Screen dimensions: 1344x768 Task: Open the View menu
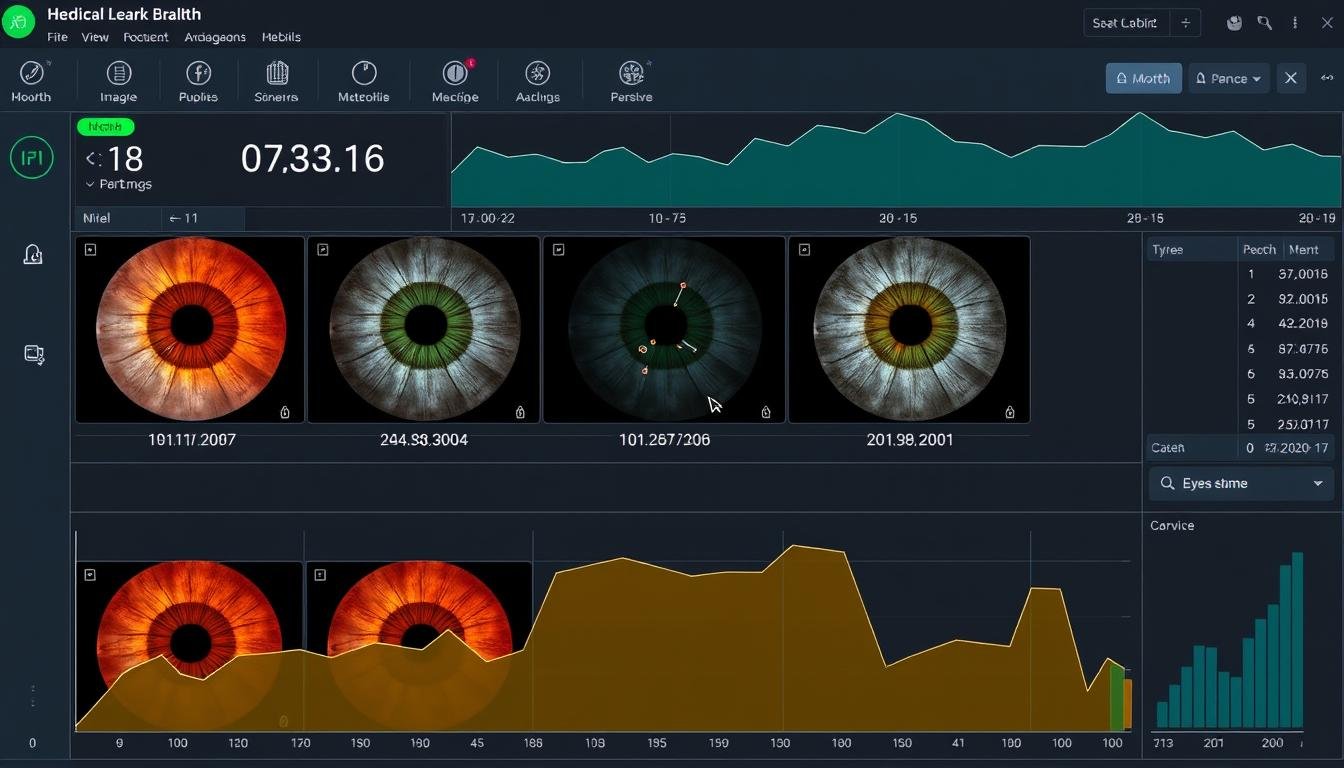click(x=95, y=37)
